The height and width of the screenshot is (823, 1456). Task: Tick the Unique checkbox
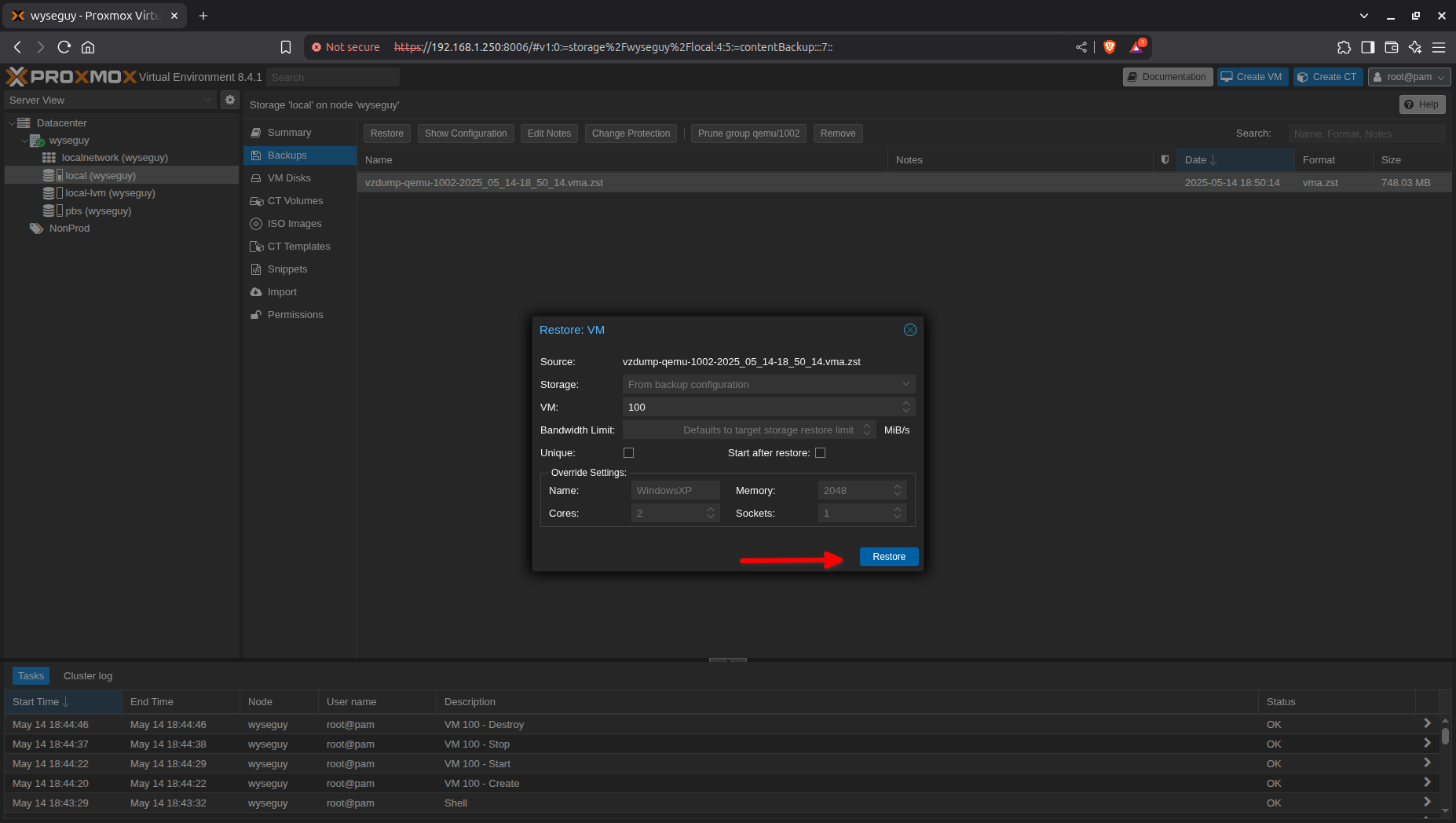628,453
